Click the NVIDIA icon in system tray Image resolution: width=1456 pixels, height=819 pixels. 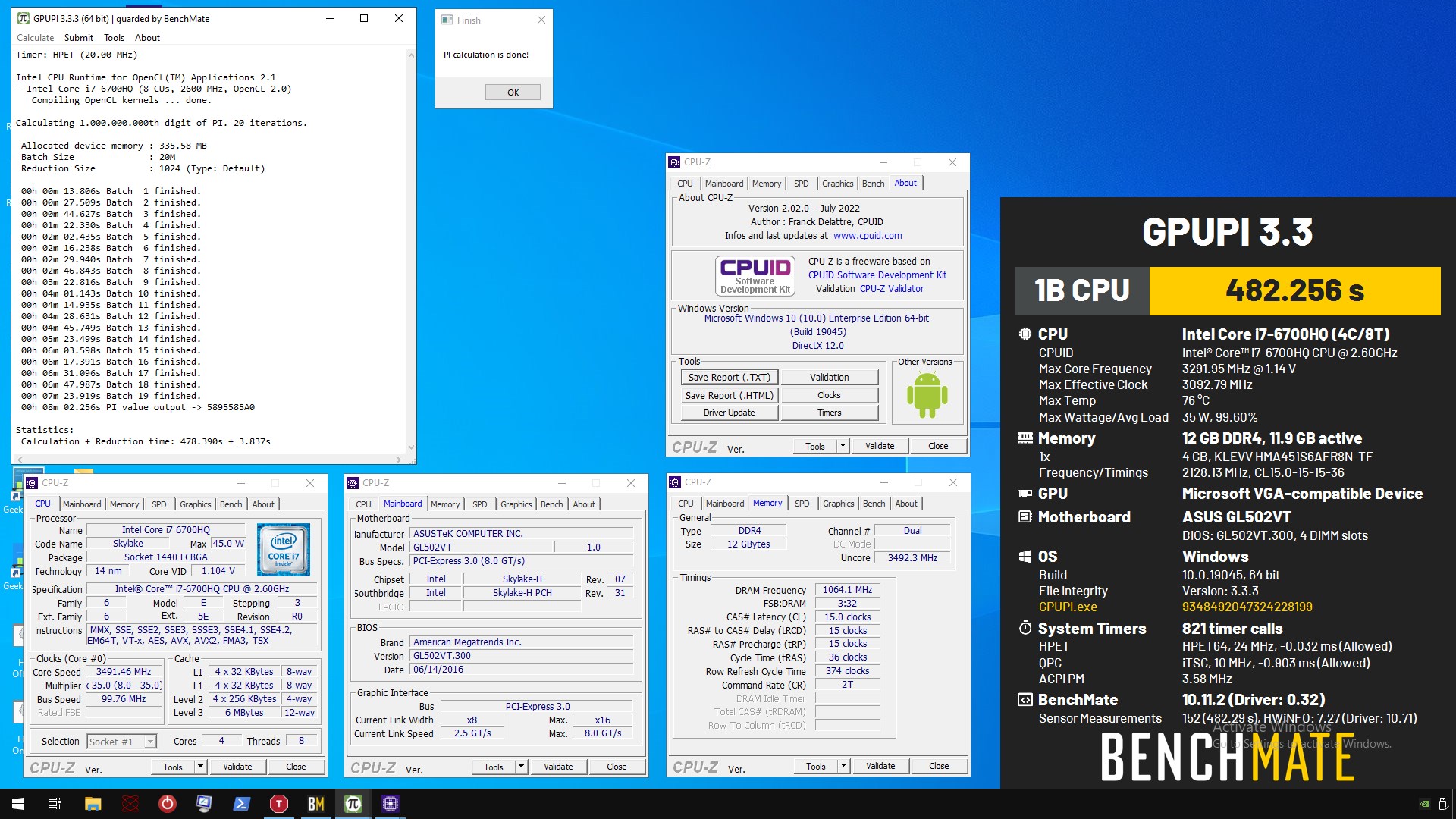[1425, 804]
